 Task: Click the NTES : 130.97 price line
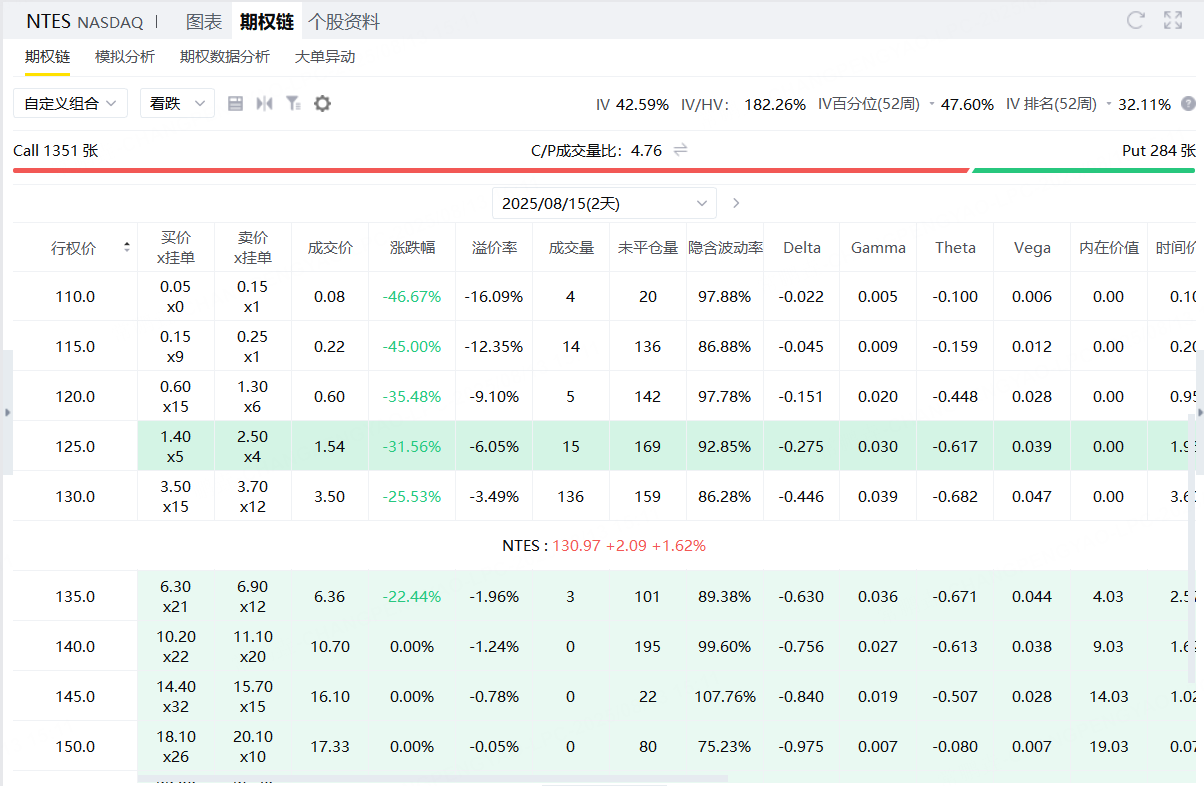[x=604, y=546]
